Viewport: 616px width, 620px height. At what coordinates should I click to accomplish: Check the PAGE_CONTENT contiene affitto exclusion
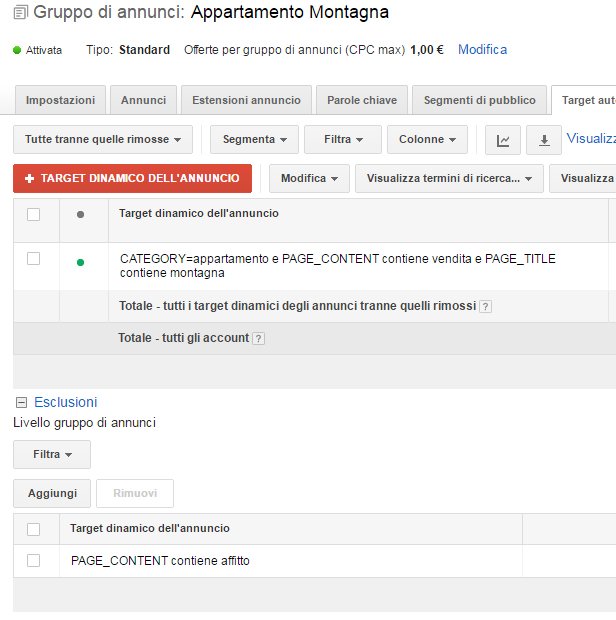34,561
